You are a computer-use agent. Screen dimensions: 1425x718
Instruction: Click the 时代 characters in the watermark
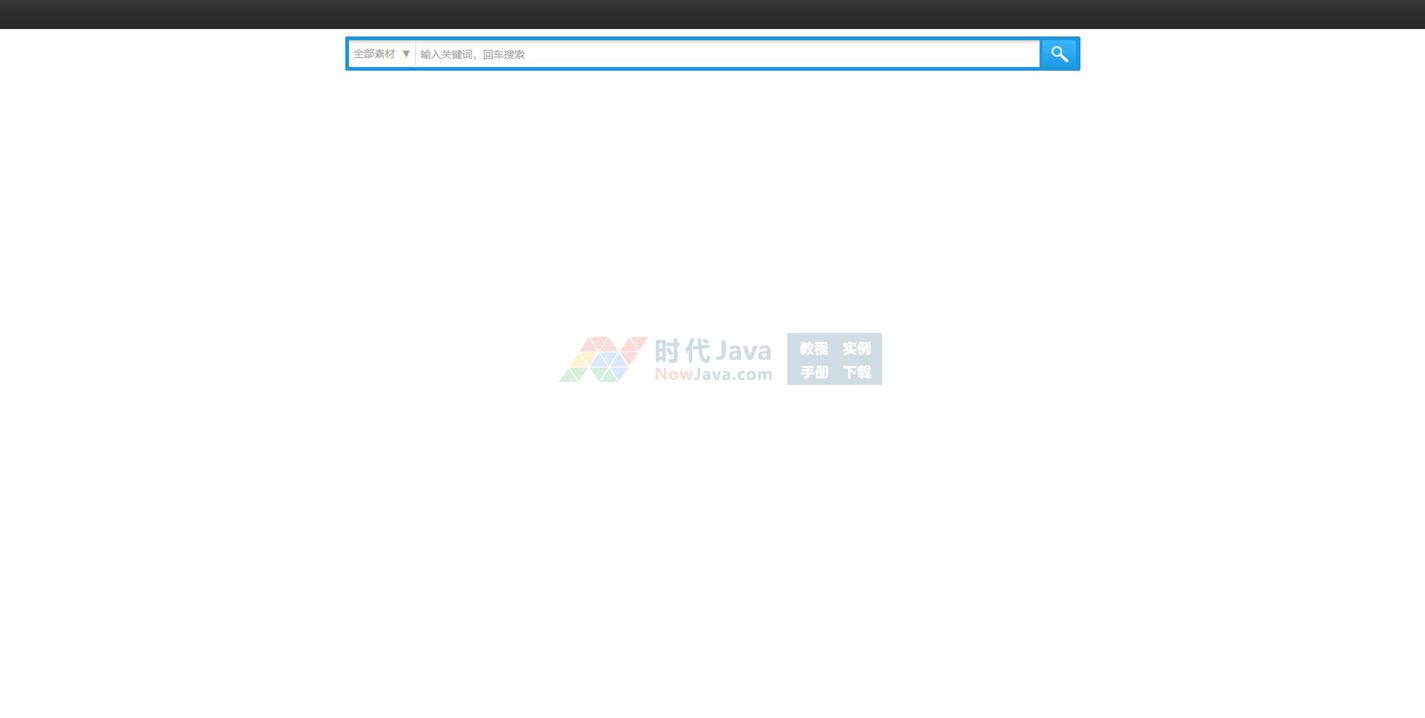tap(682, 351)
